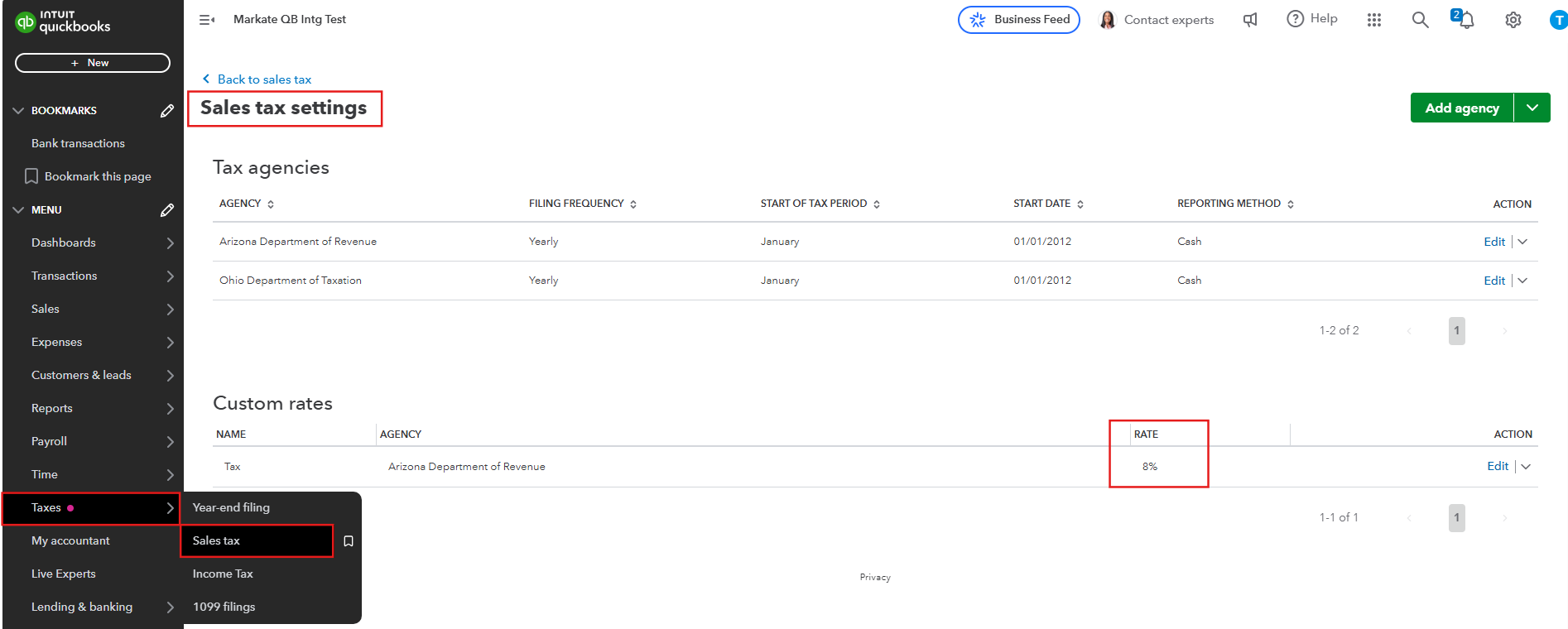
Task: Open My accountant in the sidebar
Action: pyautogui.click(x=70, y=540)
